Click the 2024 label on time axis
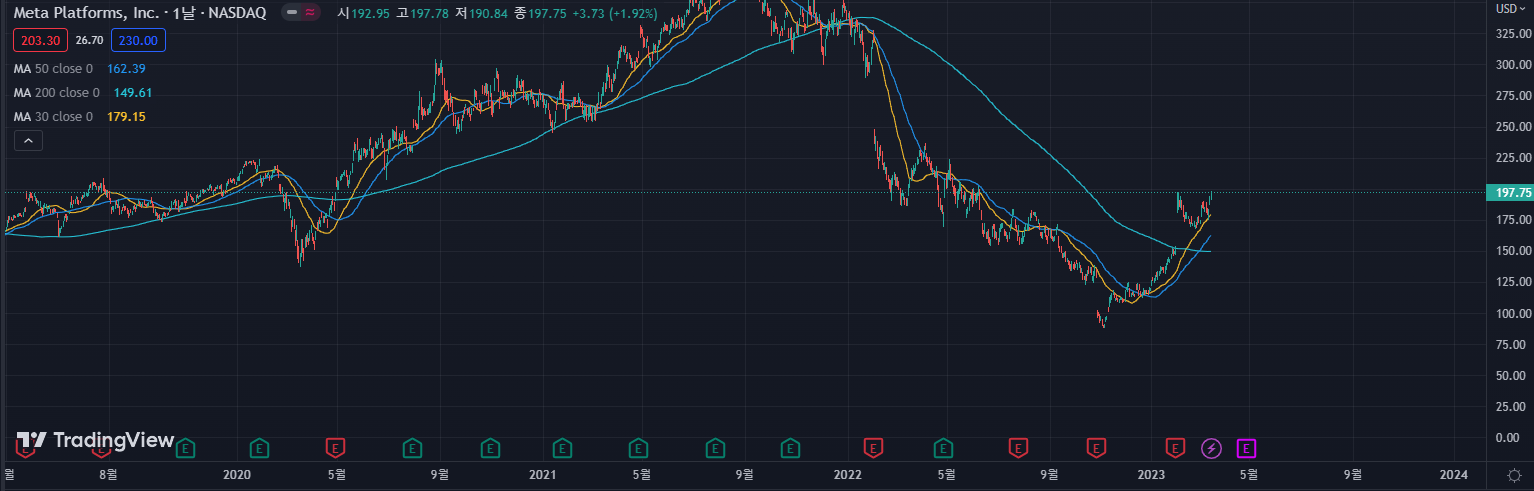Screen dimensions: 1534x491 point(1454,473)
